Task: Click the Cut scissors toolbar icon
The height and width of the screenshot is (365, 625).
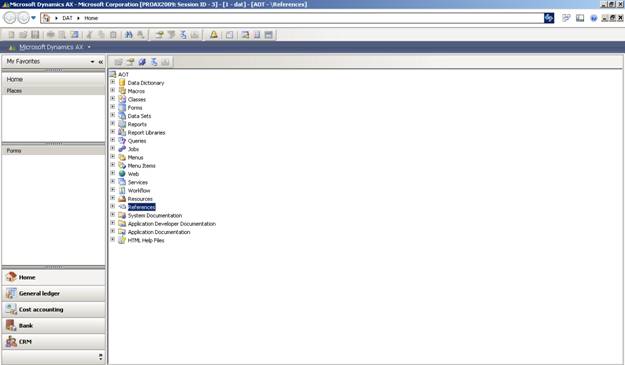Action: [x=89, y=35]
